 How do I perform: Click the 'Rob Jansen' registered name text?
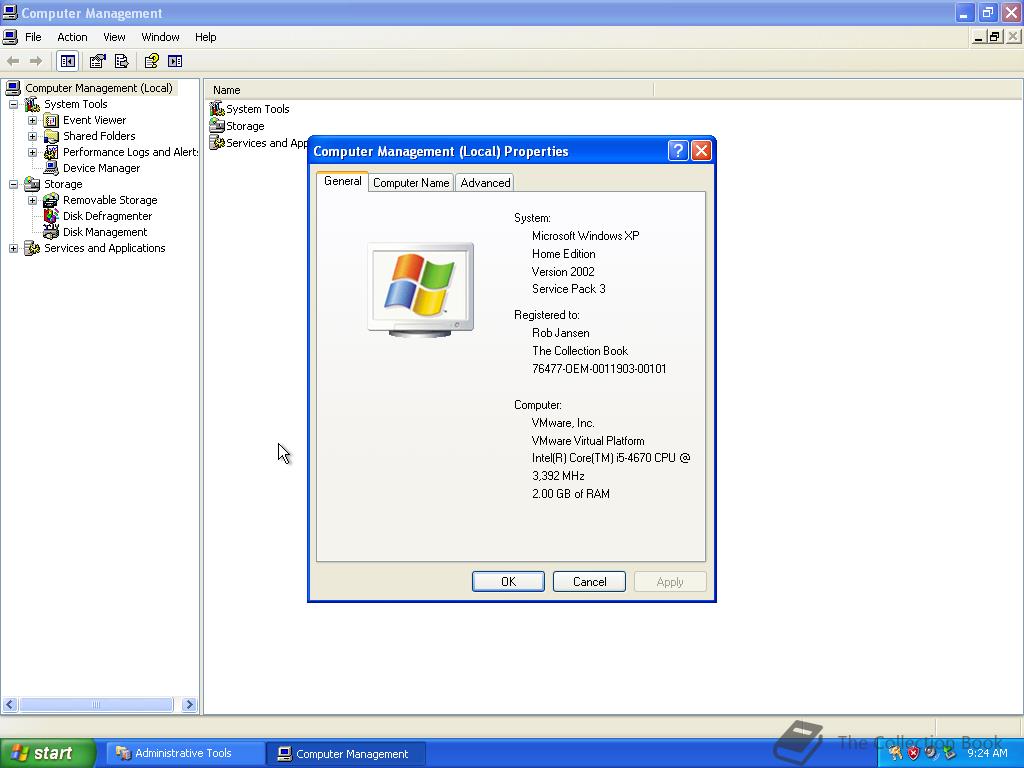(560, 333)
